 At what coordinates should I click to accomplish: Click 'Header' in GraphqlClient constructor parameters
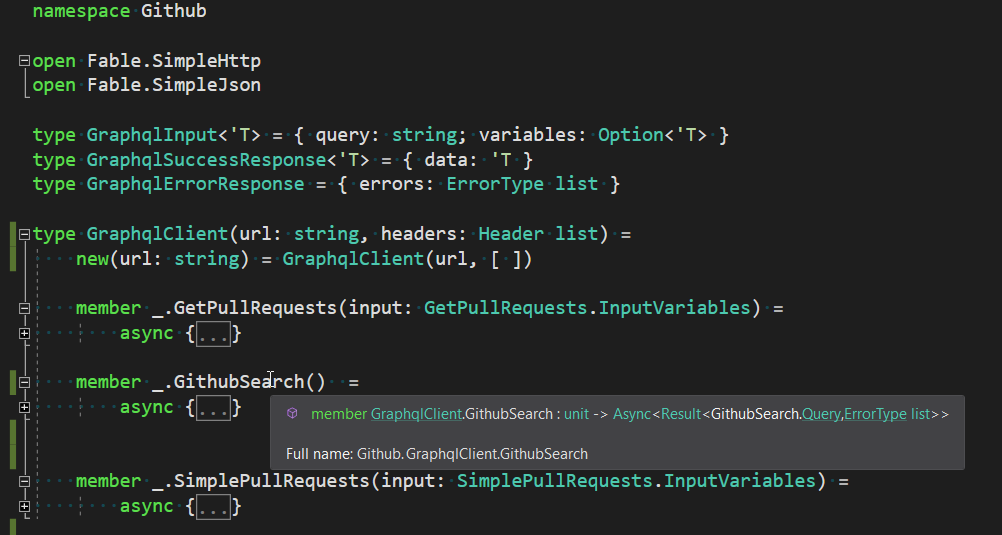click(x=511, y=234)
